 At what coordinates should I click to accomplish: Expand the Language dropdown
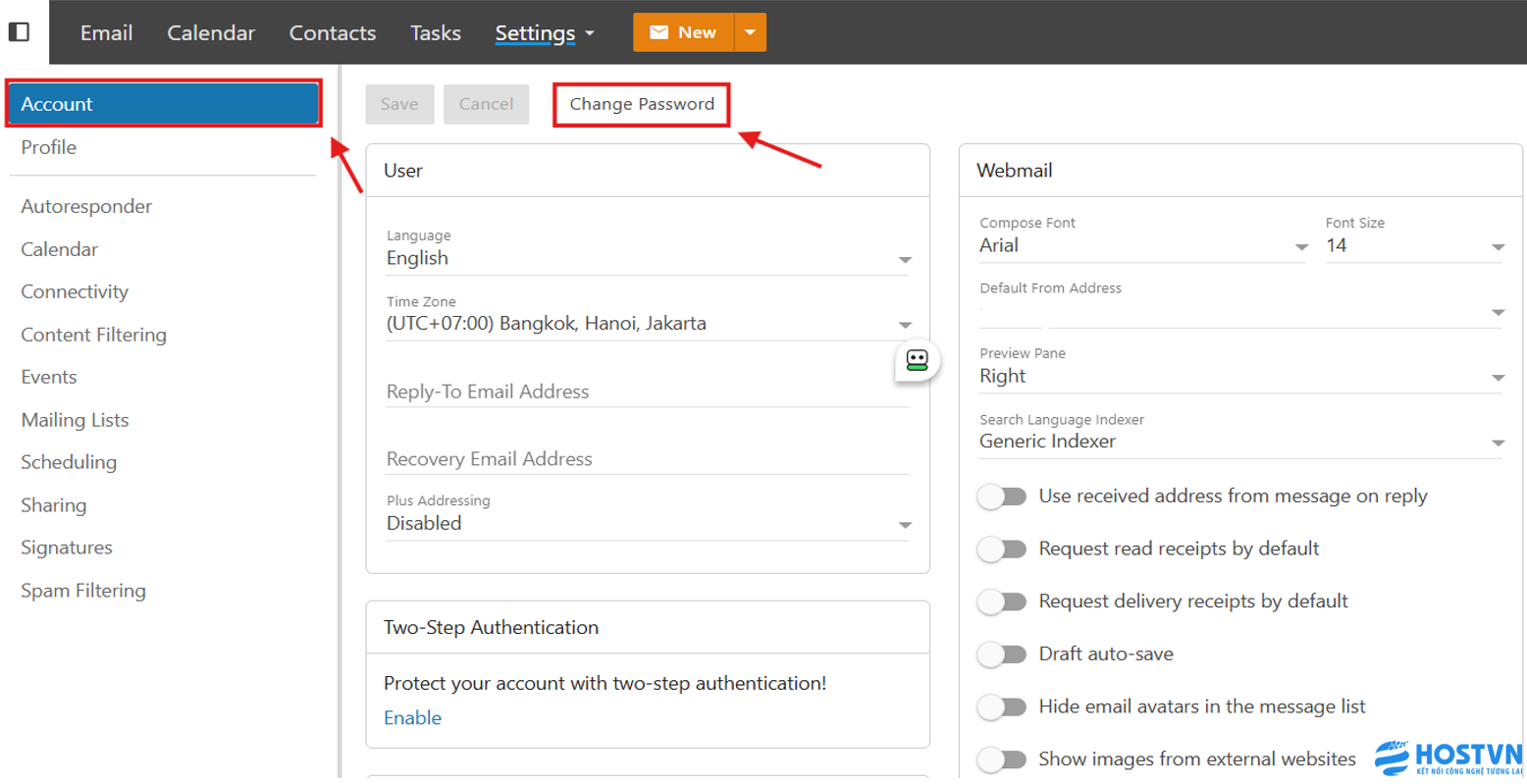point(904,260)
